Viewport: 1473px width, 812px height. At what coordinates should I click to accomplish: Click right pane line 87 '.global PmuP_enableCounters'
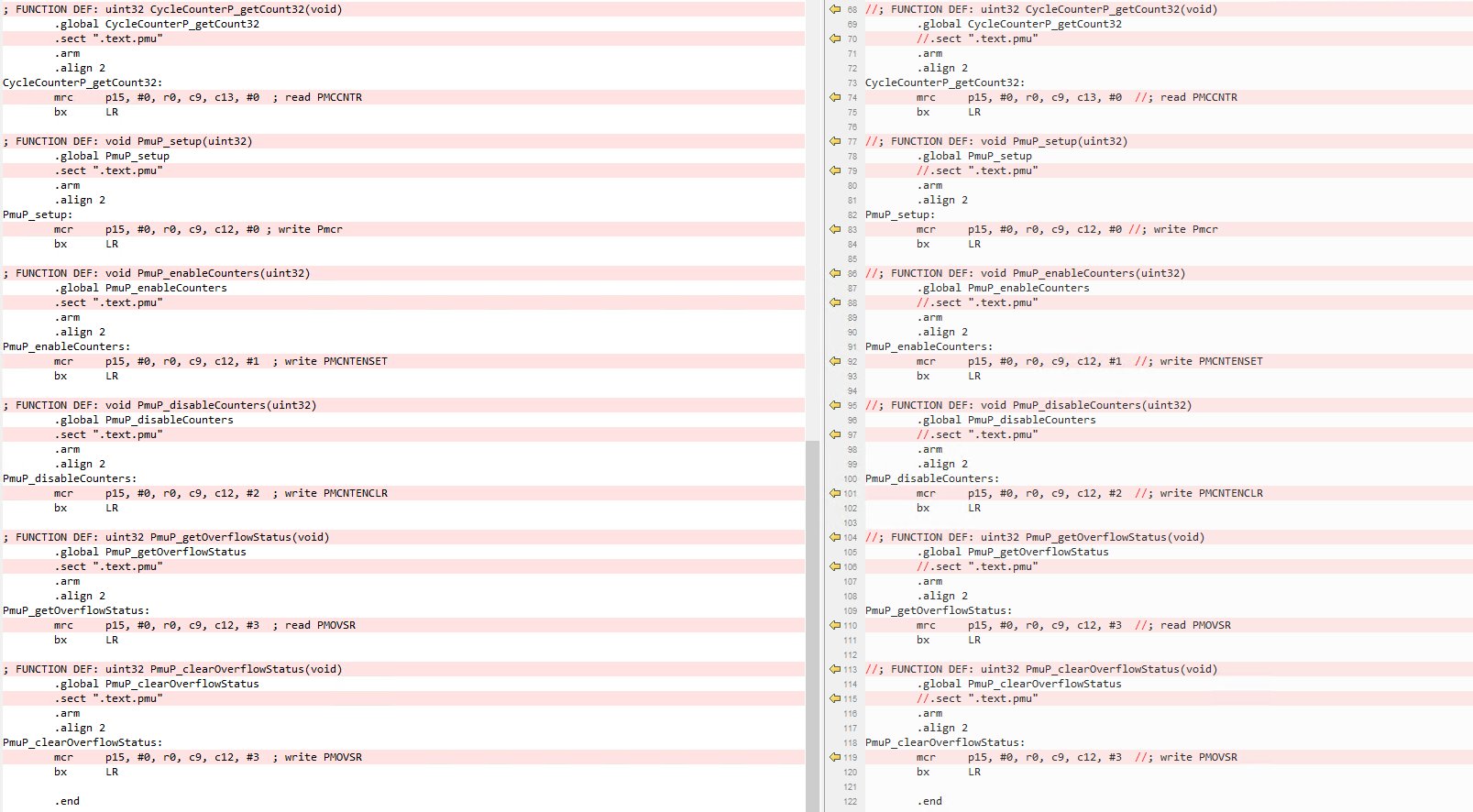point(1169,288)
